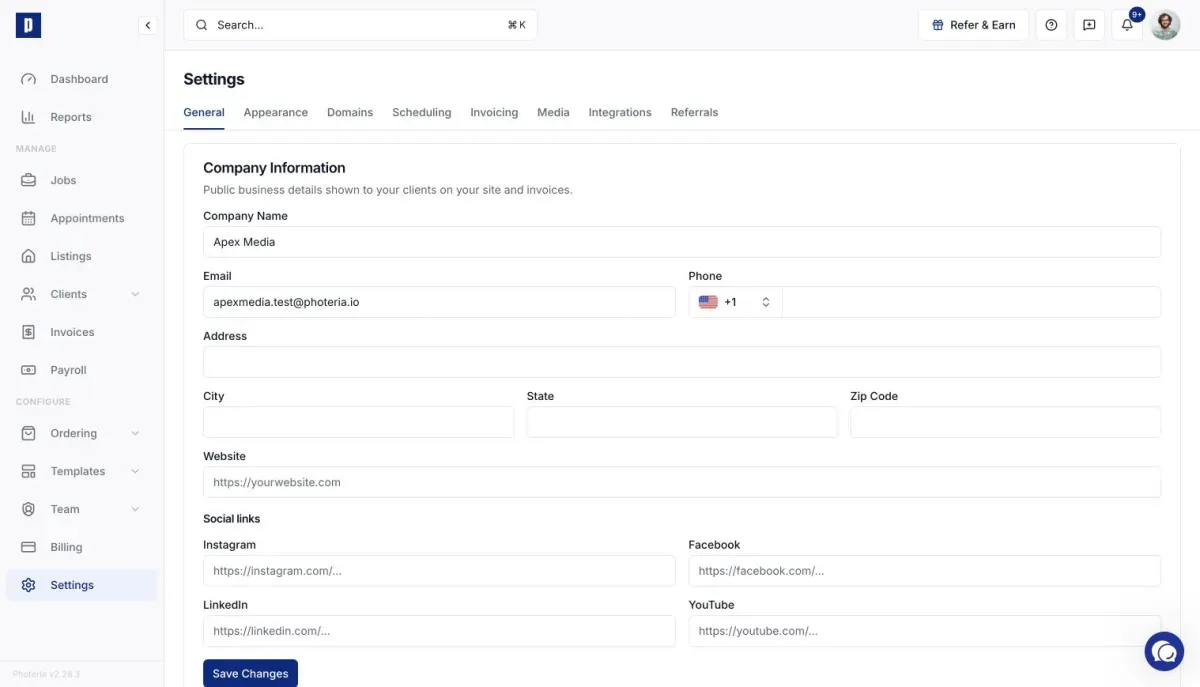1200x687 pixels.
Task: Open the feedback message icon
Action: click(x=1089, y=25)
